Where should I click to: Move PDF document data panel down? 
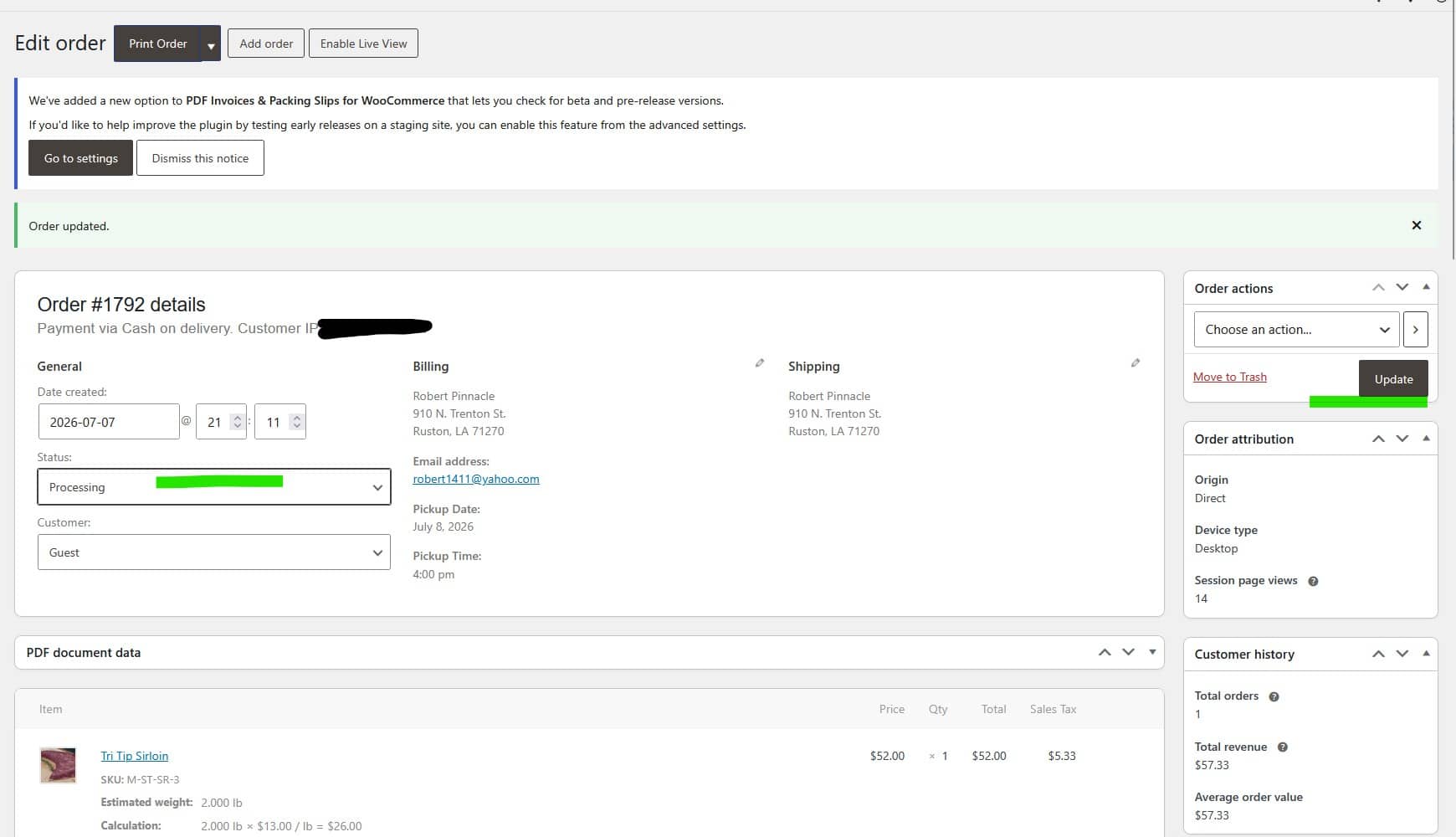(x=1129, y=652)
